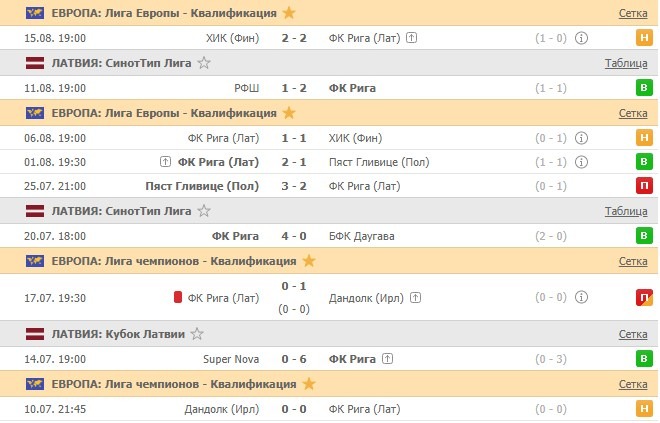Open Сетка link above 10.07 Дандолк match
660x423 pixels.
tap(633, 384)
